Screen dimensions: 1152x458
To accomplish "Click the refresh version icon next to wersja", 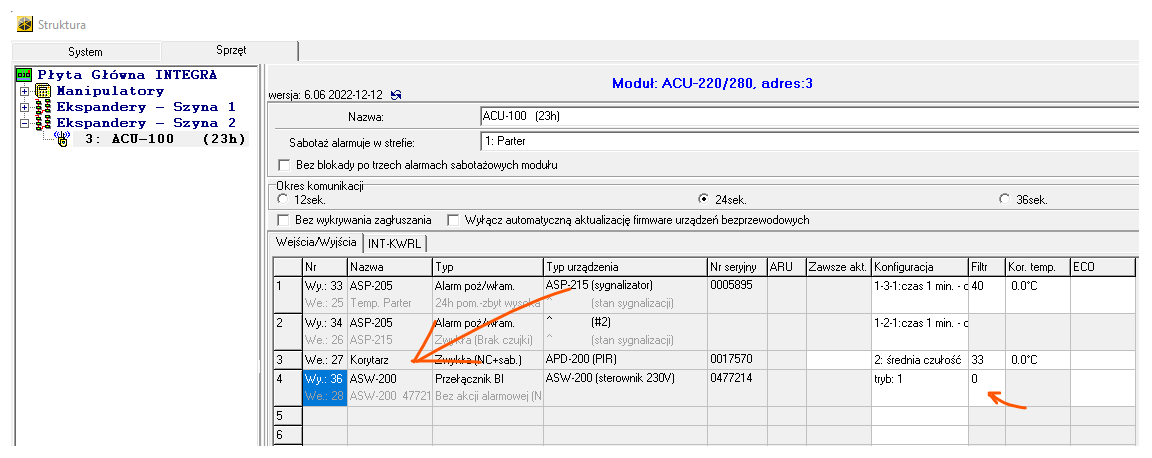I will click(x=397, y=95).
